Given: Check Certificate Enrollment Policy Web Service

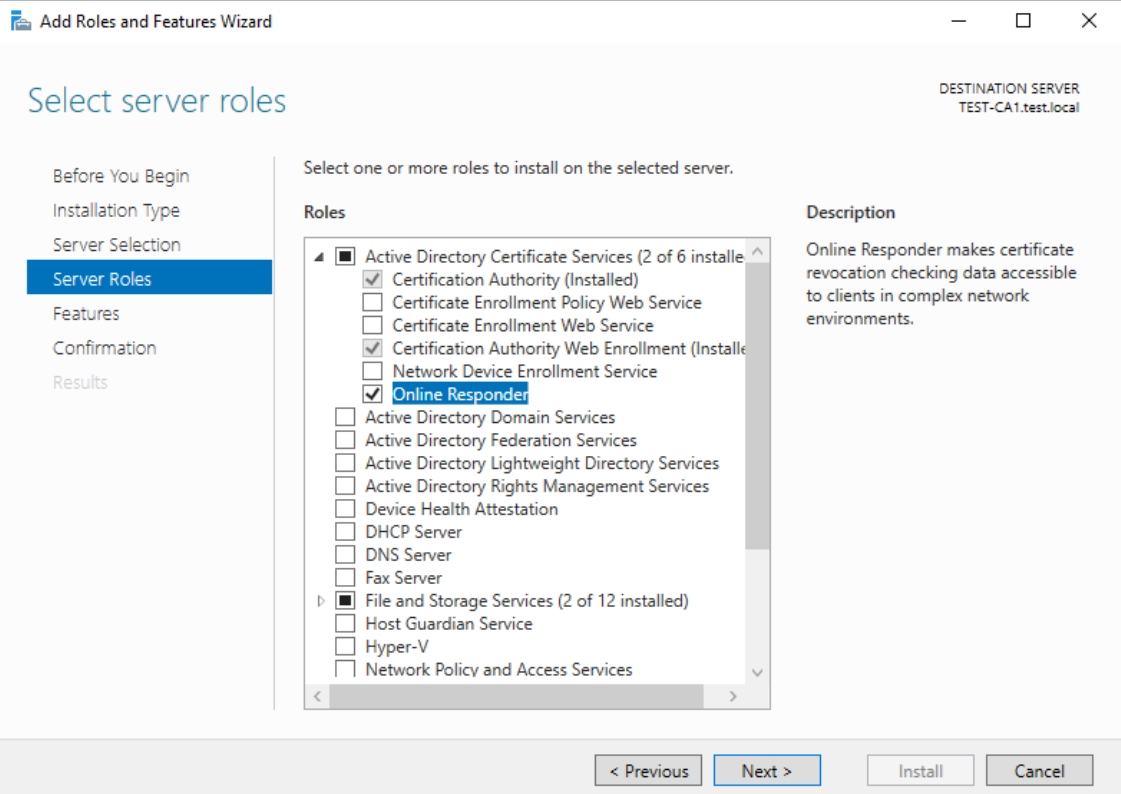Looking at the screenshot, I should [x=372, y=302].
